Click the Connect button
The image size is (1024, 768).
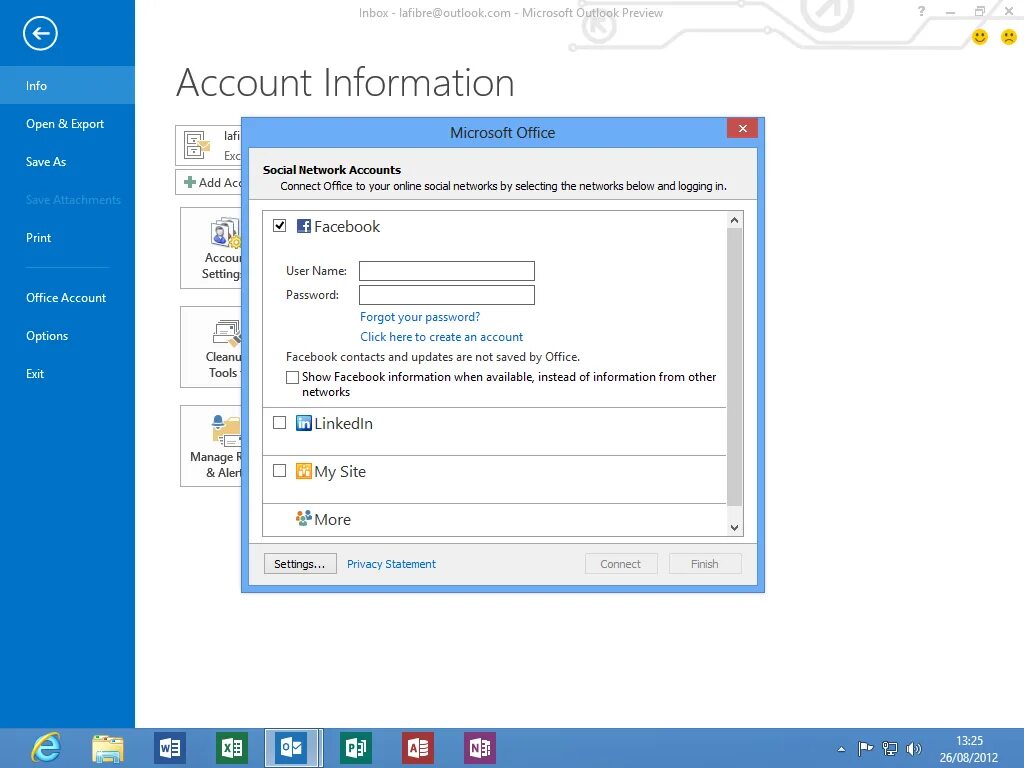coord(621,564)
